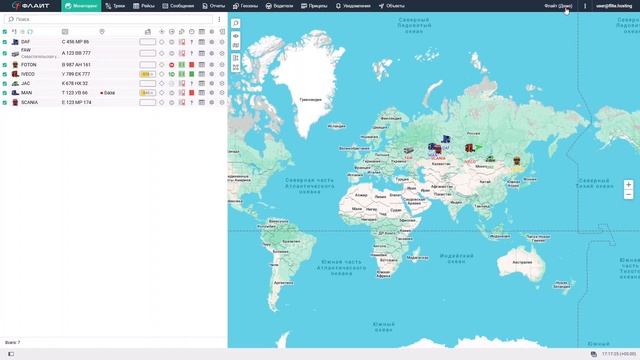This screenshot has height=360, width=640.
Task: Uncheck the DAF vehicle checkbox
Action: 5,42
